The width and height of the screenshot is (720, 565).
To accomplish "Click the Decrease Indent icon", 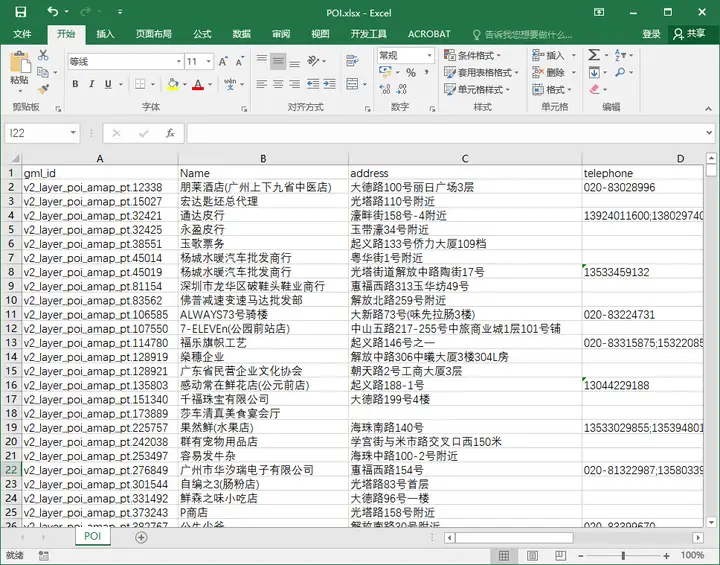I will coord(313,84).
